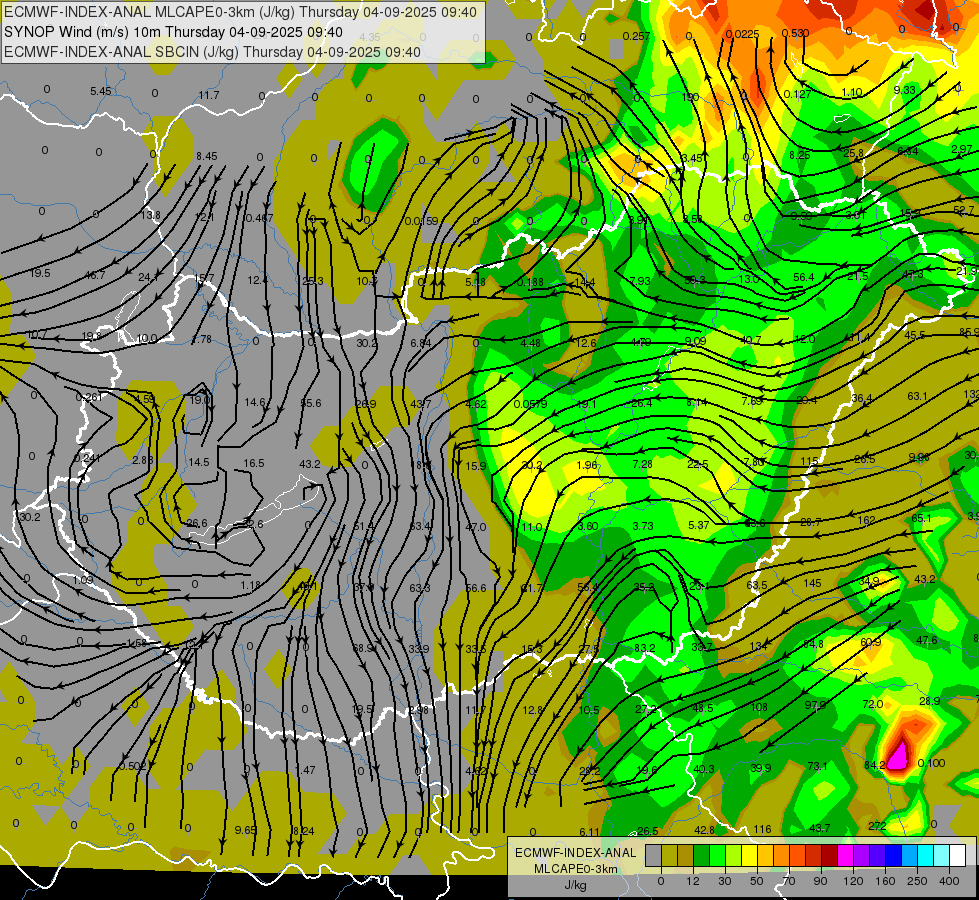Click the map value 0.261
The width and height of the screenshot is (979, 900).
click(89, 397)
